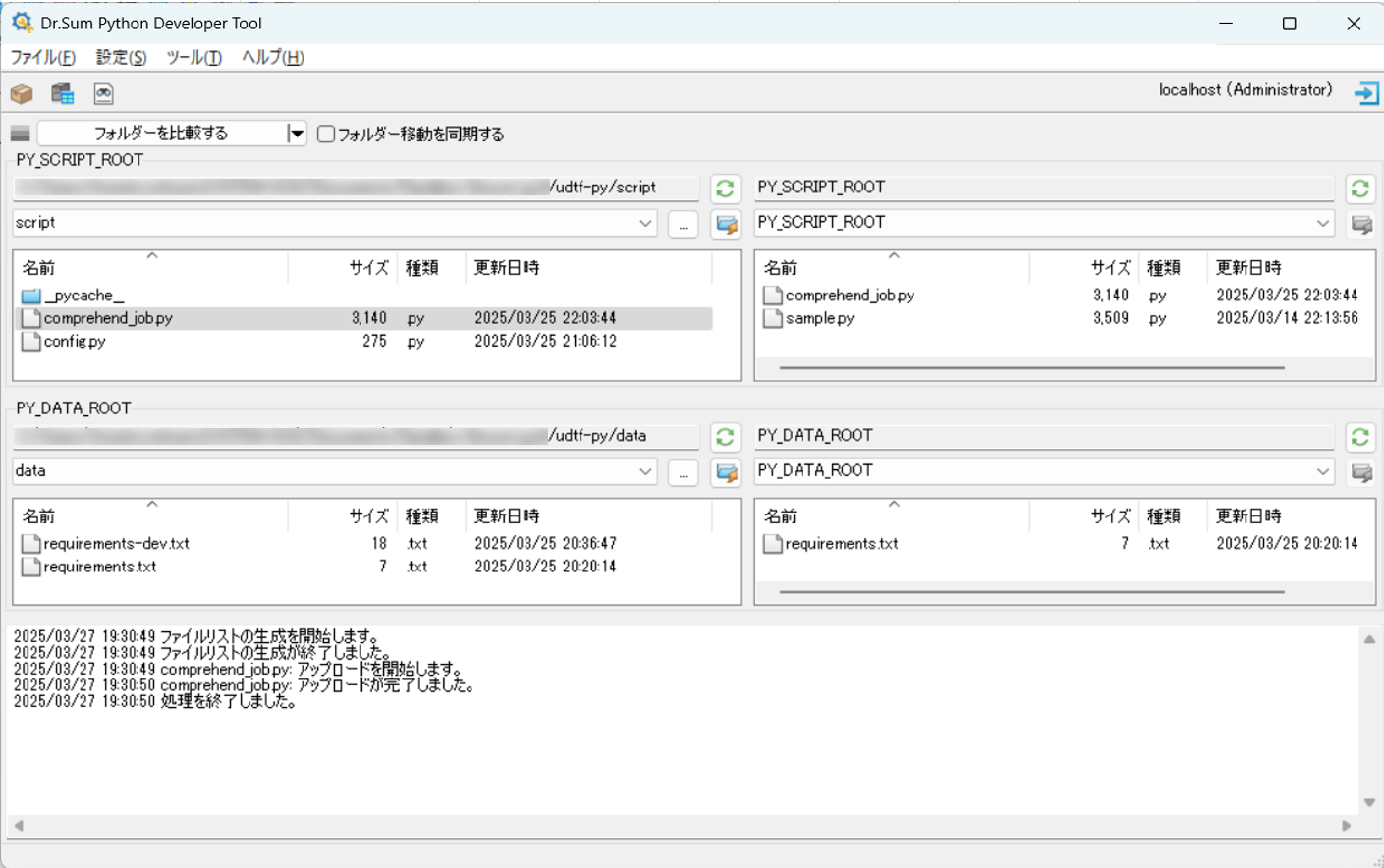
Task: Click the upload icon next to data combo
Action: click(726, 473)
